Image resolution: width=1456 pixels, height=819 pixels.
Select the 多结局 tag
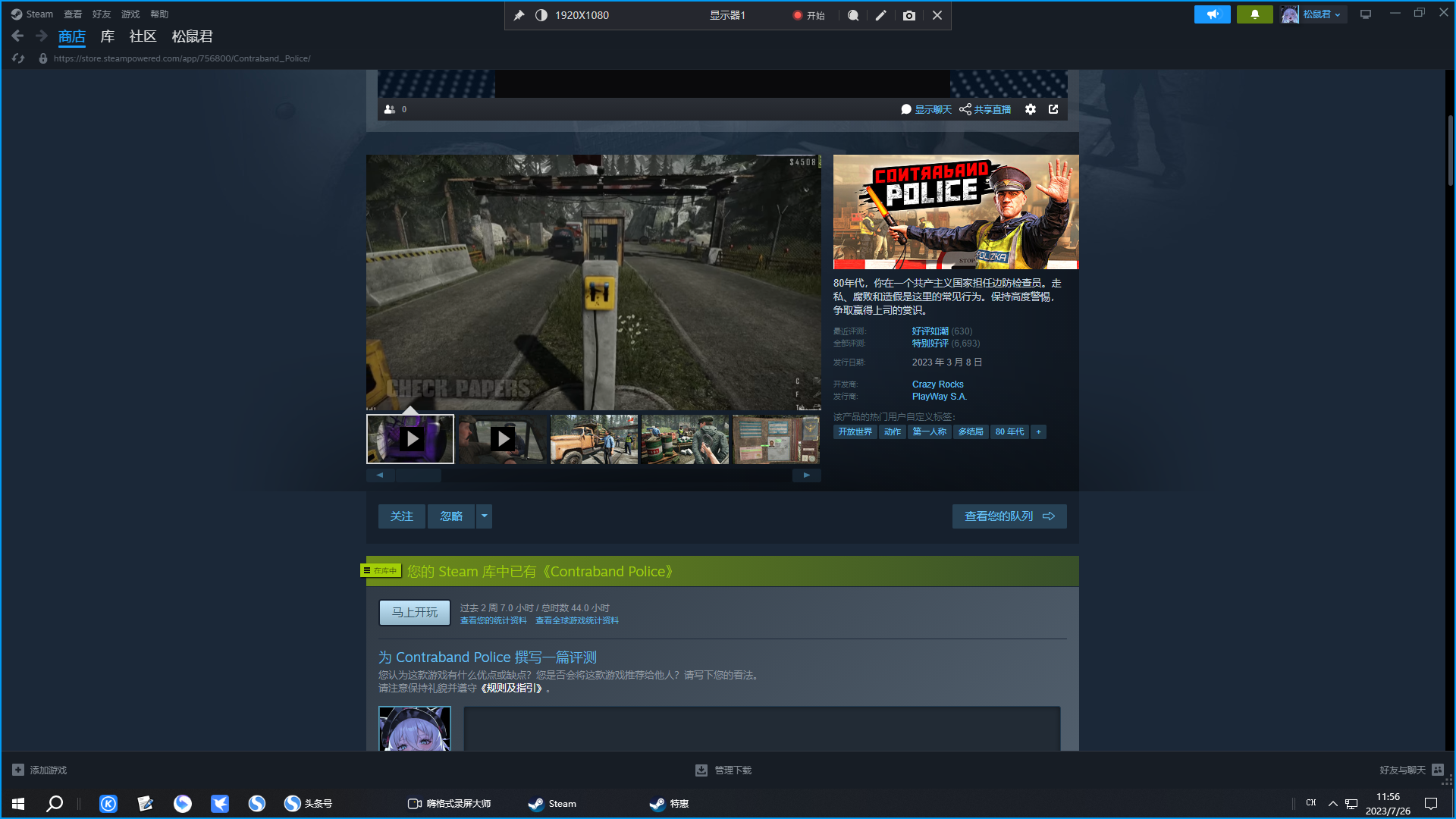(971, 431)
